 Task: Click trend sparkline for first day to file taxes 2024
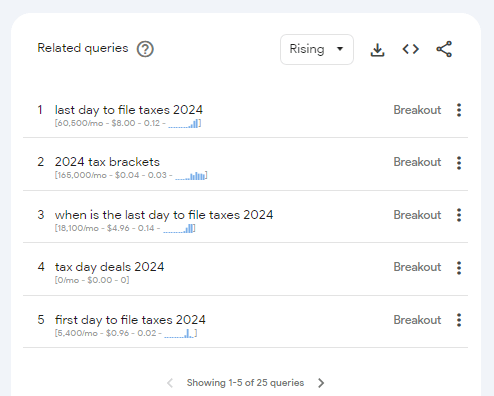tap(179, 333)
